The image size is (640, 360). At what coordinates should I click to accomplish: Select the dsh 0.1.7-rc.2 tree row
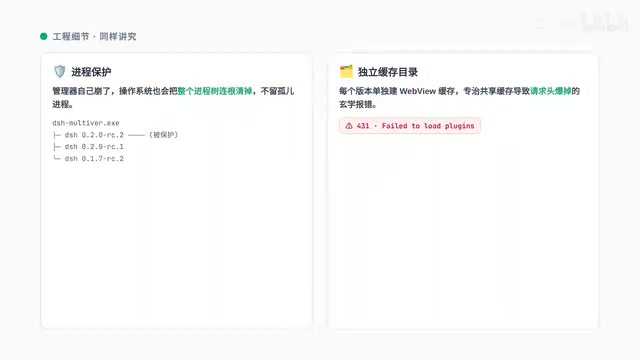click(88, 158)
